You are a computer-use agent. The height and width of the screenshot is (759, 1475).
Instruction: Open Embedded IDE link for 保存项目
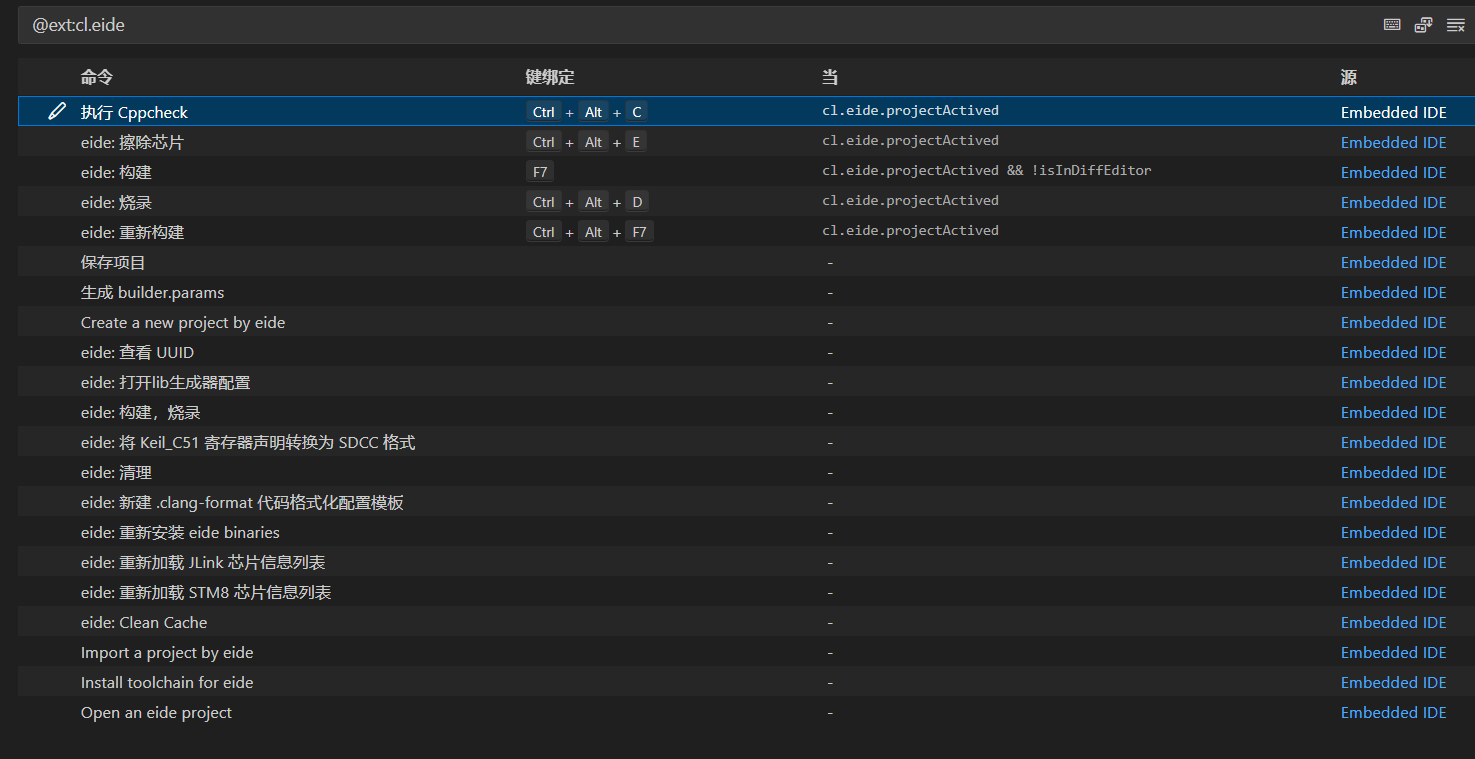[x=1393, y=262]
